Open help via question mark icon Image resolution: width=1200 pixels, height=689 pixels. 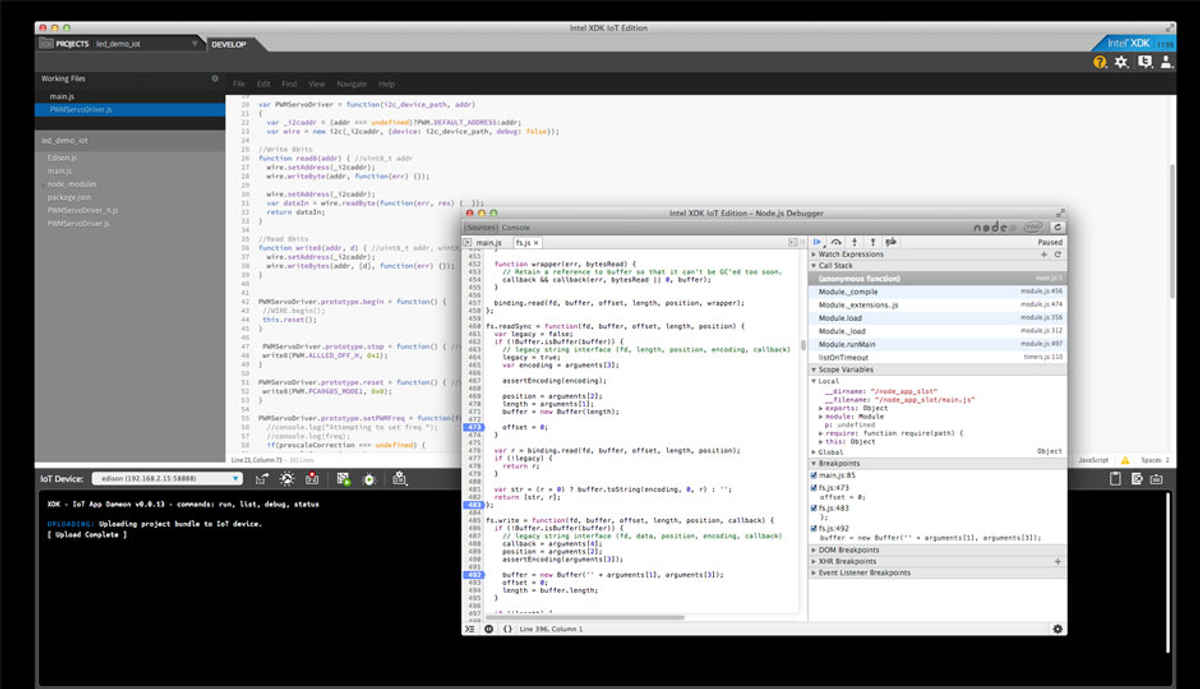pos(1099,62)
